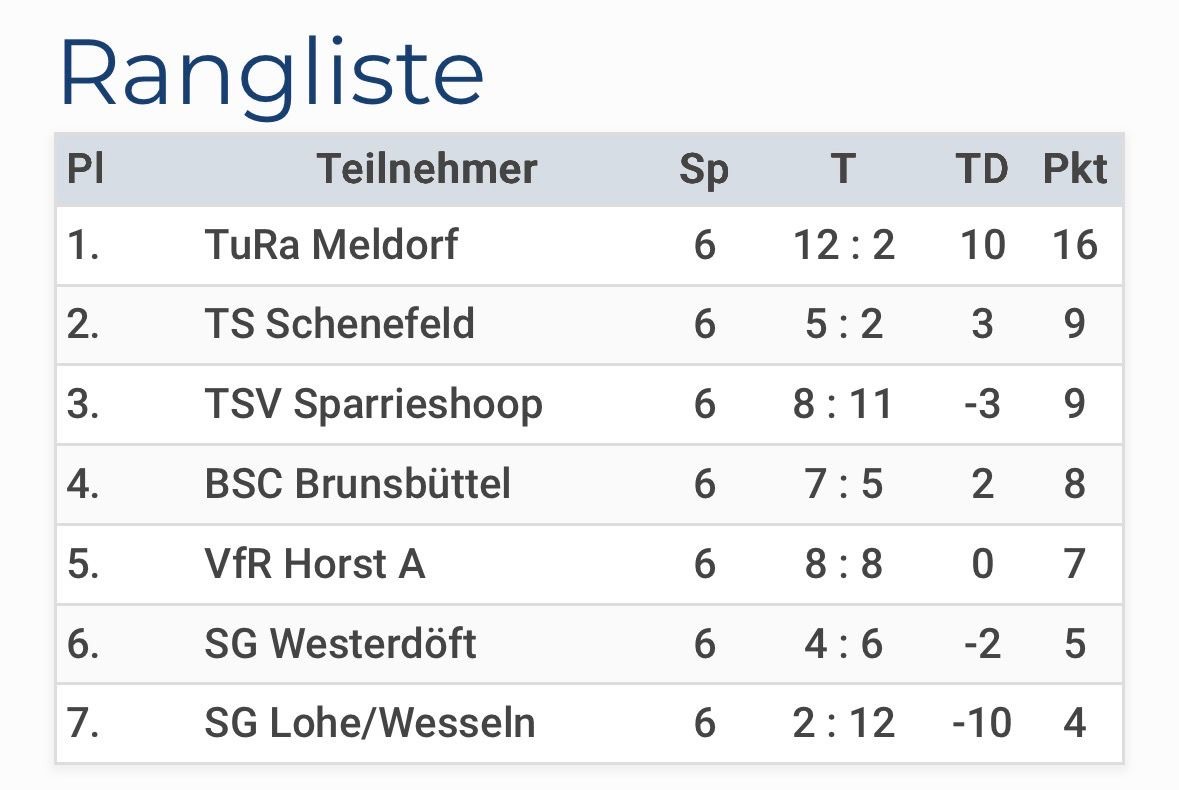Open TS Schenefeld team entry
Image resolution: width=1179 pixels, height=790 pixels.
point(339,325)
